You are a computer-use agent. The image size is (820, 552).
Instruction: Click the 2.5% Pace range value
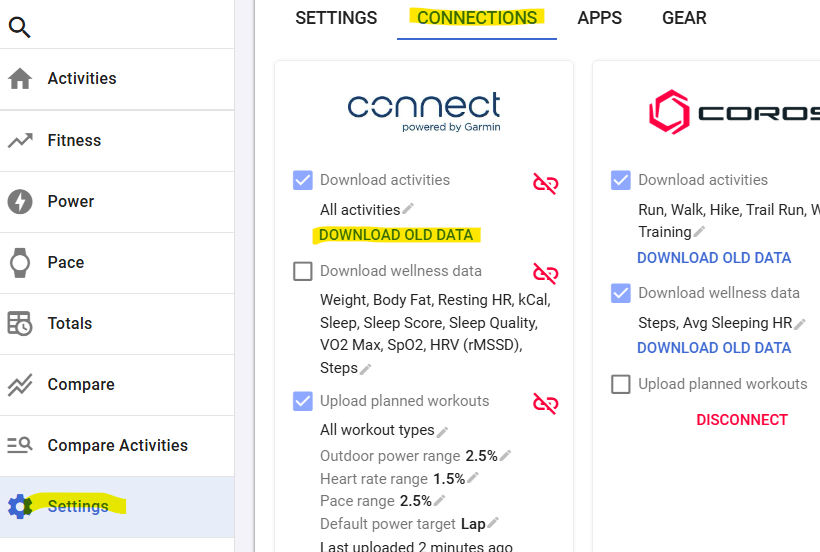pos(416,501)
